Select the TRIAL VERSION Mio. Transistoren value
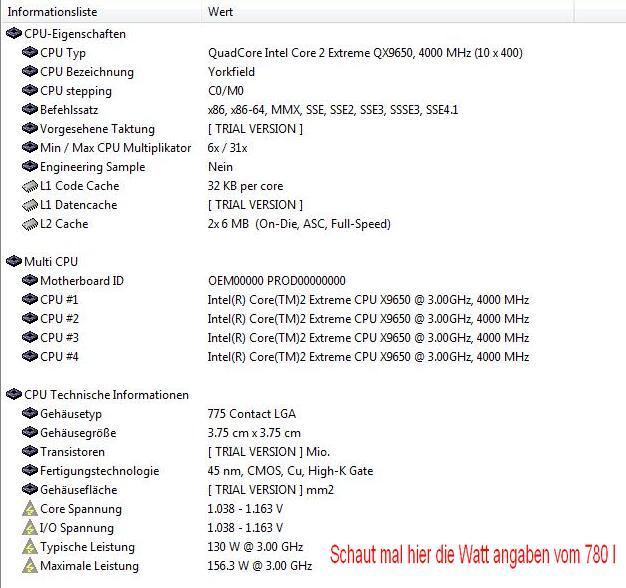Screen dimensions: 626x588 coord(269,452)
